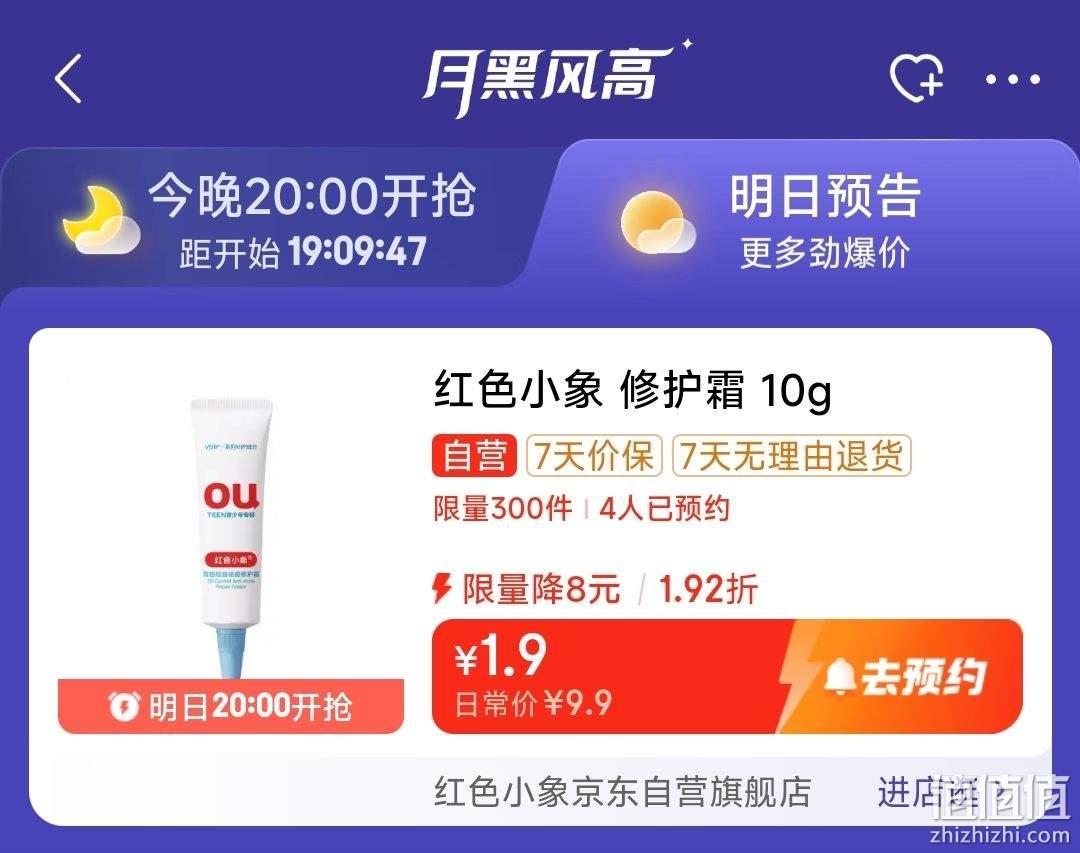Tap the alarm clock icon on banner
This screenshot has width=1080, height=853.
124,706
